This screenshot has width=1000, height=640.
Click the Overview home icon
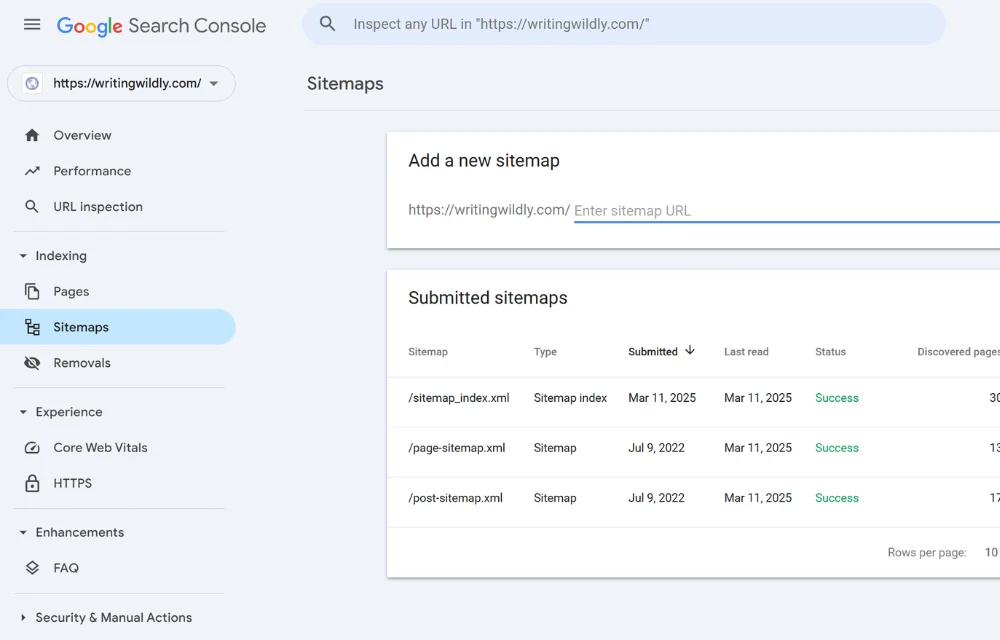[x=34, y=135]
